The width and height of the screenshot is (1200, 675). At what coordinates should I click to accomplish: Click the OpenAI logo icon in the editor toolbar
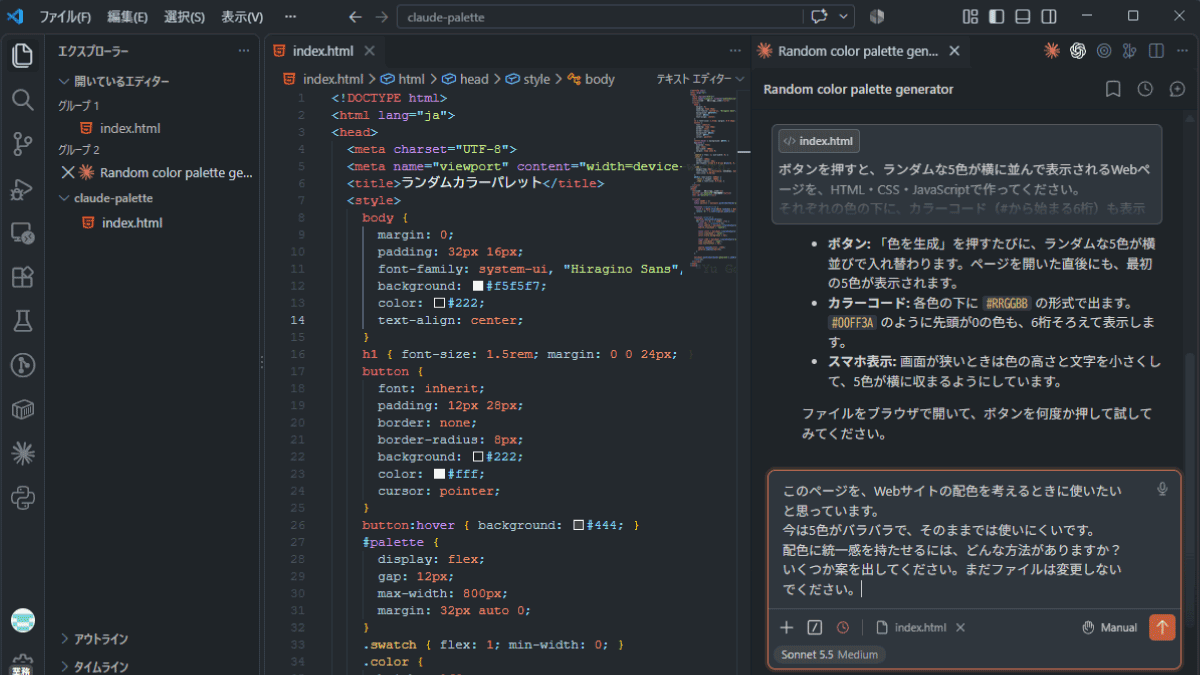(x=1078, y=51)
